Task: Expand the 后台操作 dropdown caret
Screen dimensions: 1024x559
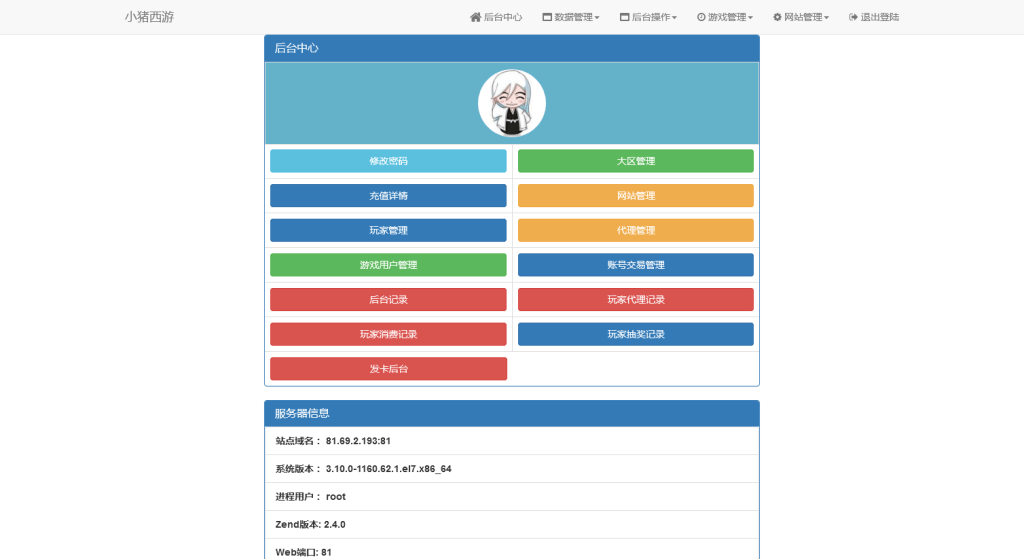Action: [x=674, y=18]
